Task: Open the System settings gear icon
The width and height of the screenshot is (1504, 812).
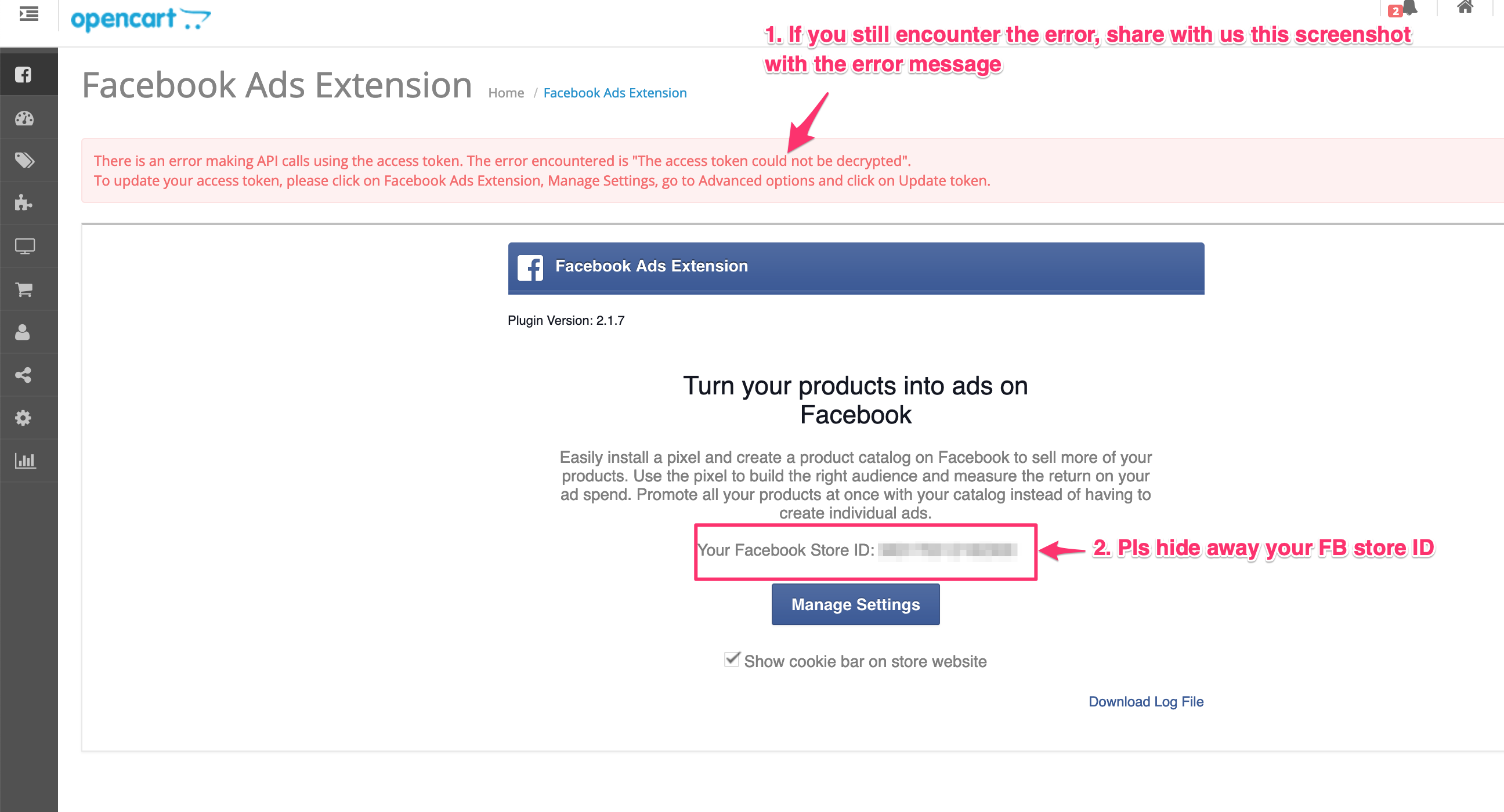Action: point(23,417)
